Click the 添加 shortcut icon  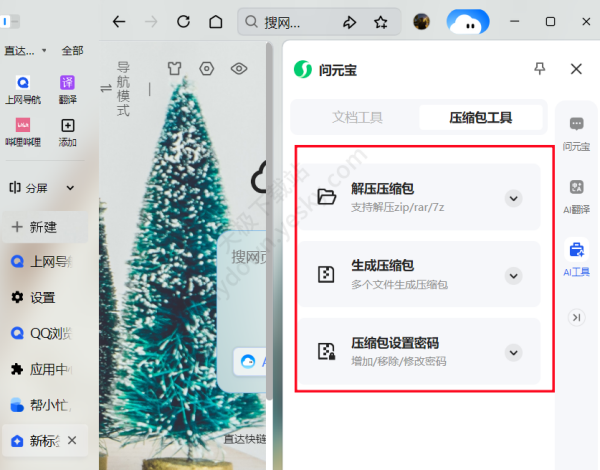click(67, 127)
